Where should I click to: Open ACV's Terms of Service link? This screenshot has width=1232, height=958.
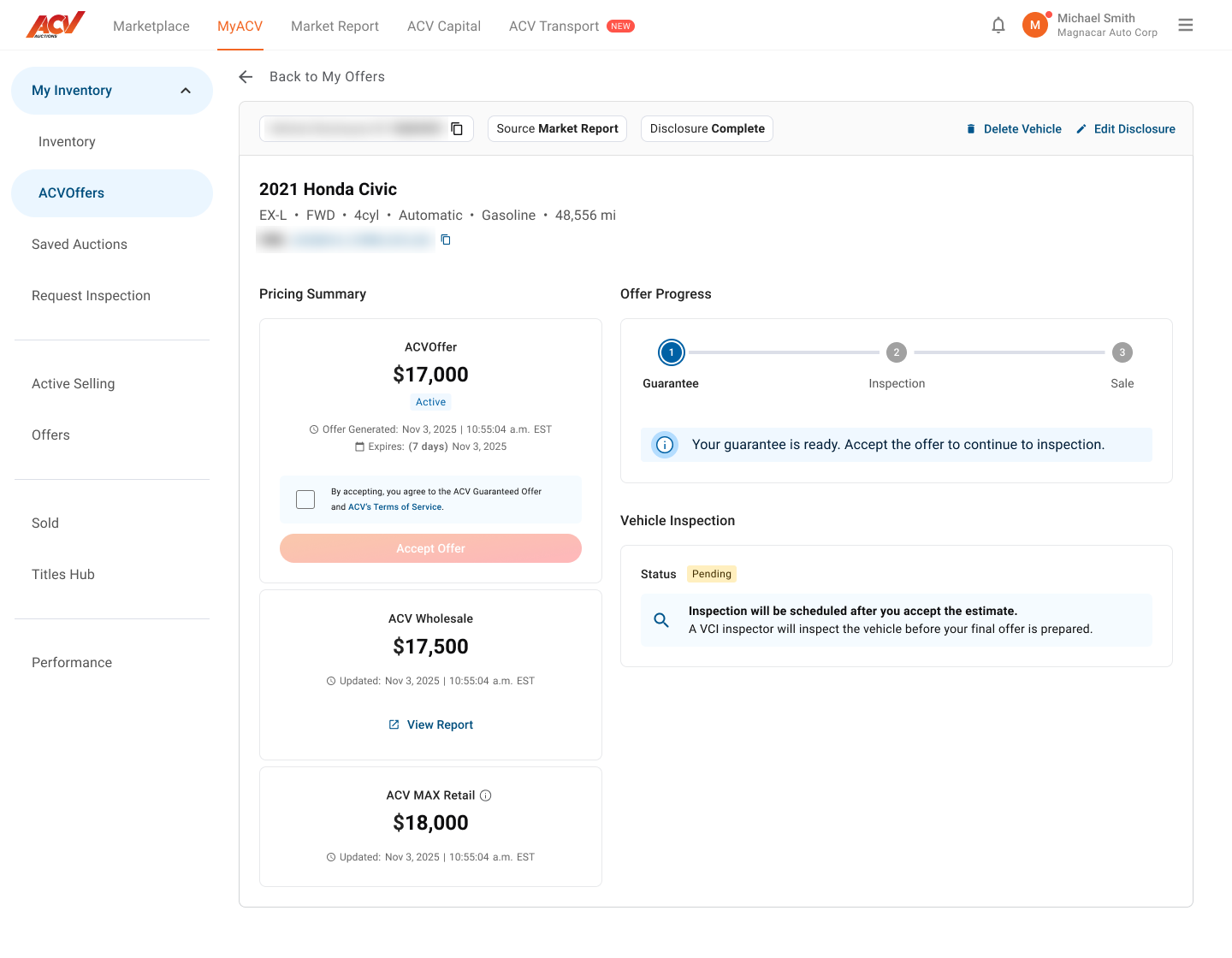(395, 507)
